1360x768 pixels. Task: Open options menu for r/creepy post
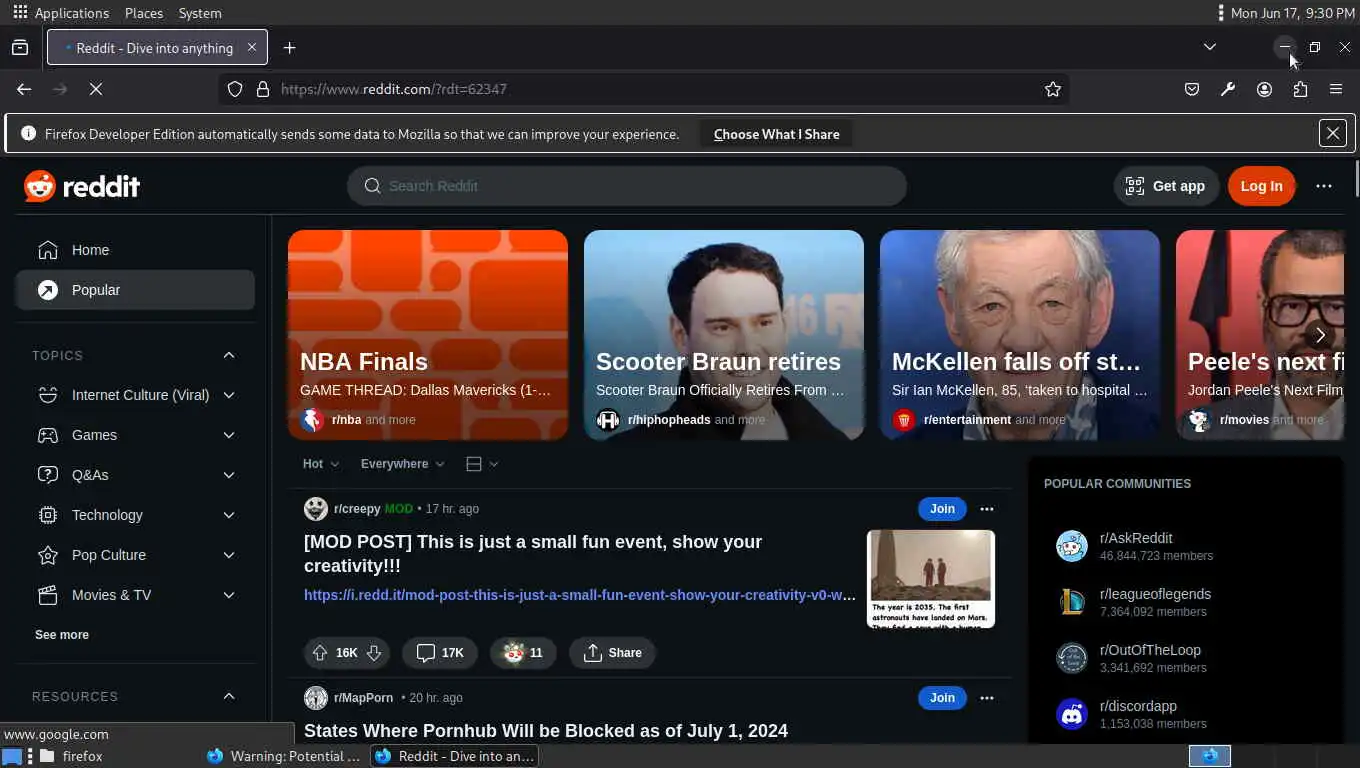click(987, 509)
